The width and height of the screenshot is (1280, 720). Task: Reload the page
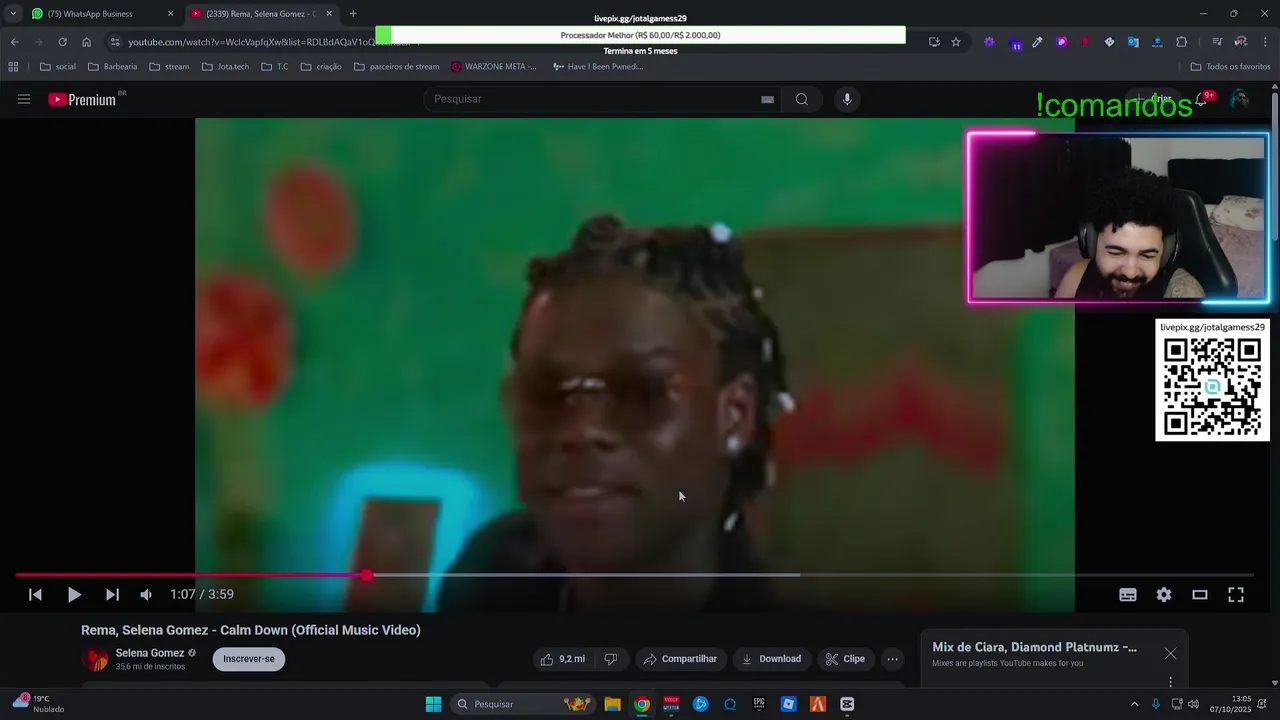(x=62, y=42)
